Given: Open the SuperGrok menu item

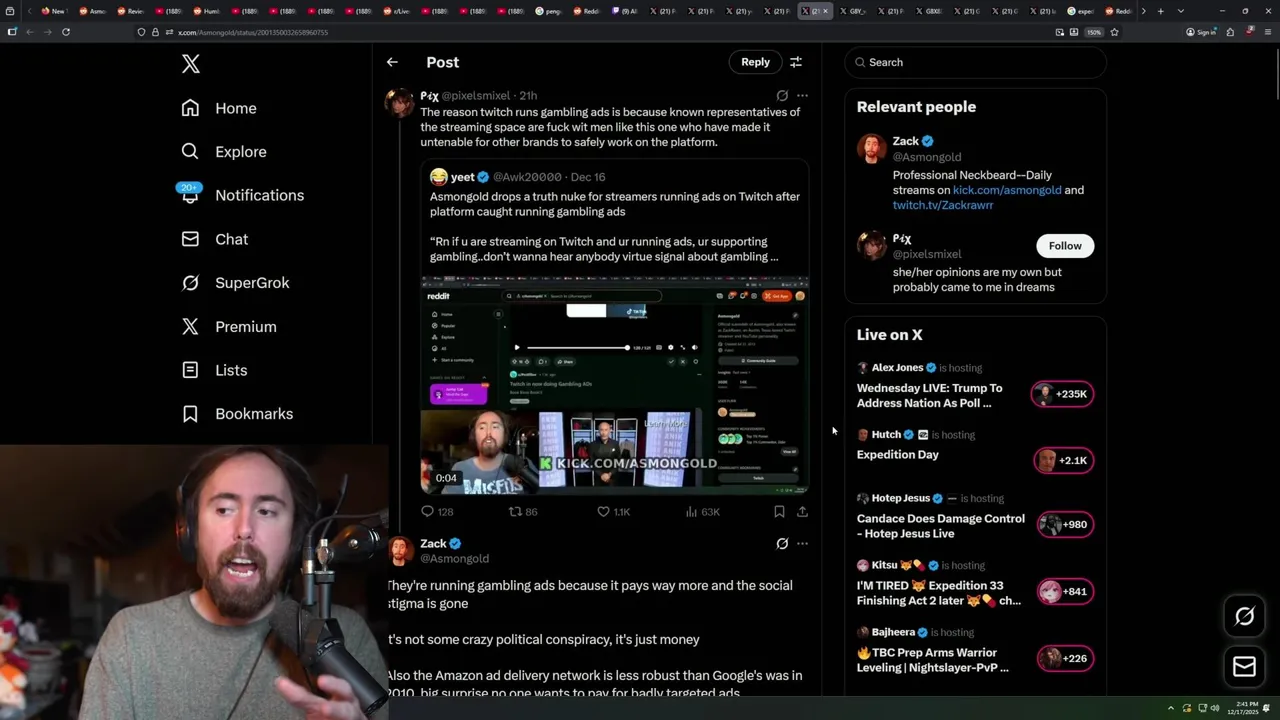Looking at the screenshot, I should (x=236, y=283).
